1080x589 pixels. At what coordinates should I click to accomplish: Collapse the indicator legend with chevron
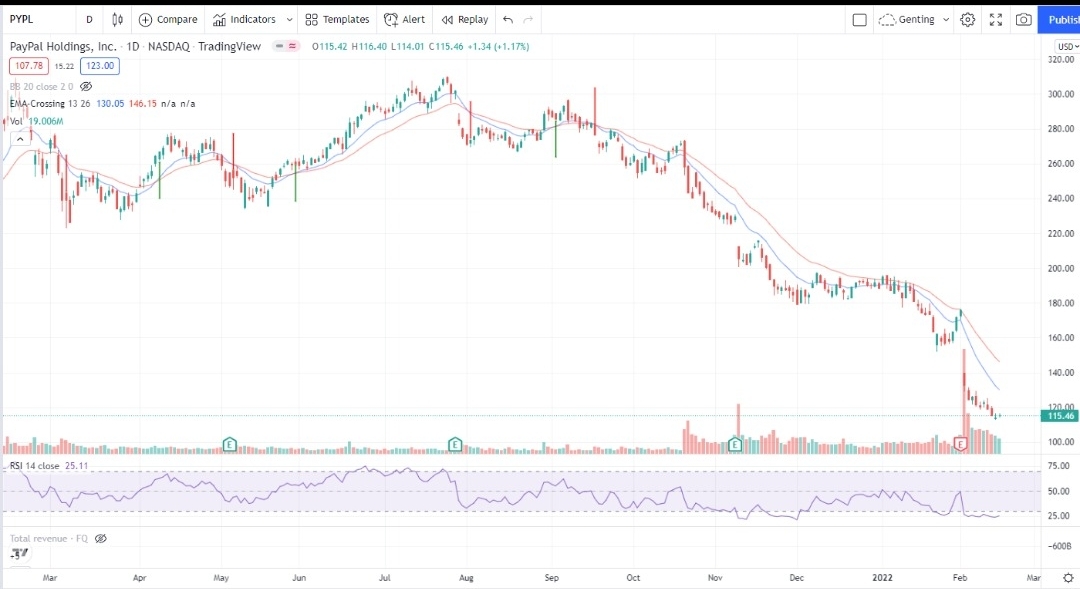19,139
